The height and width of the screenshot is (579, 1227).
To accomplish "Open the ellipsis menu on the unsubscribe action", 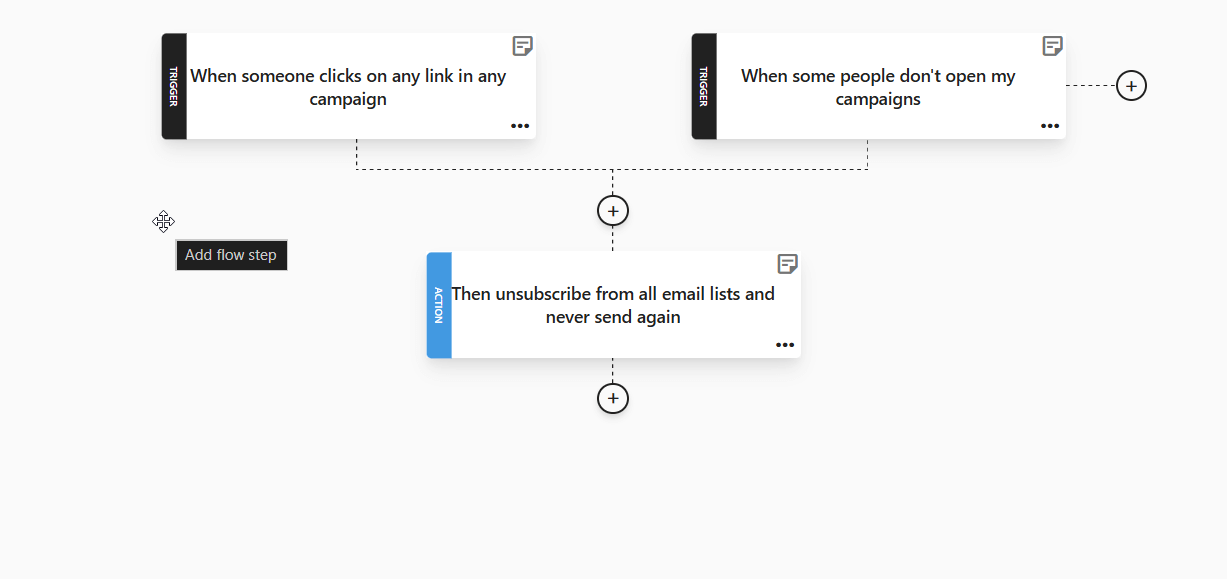I will [785, 344].
